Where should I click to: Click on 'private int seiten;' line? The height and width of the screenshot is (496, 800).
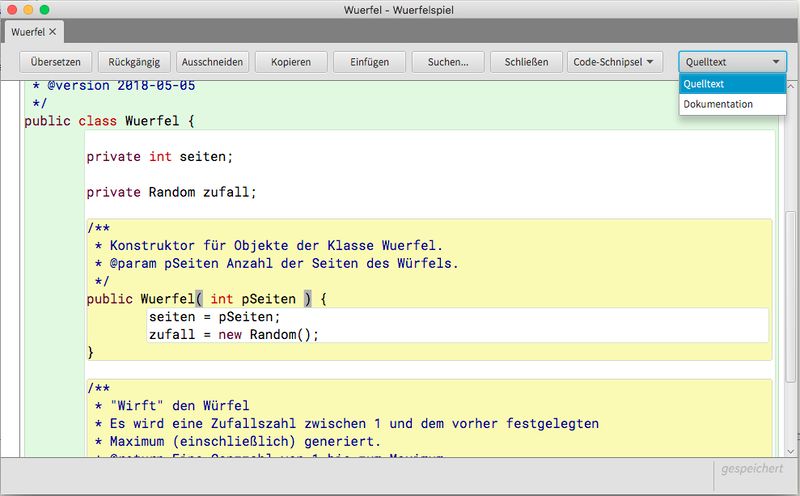159,157
